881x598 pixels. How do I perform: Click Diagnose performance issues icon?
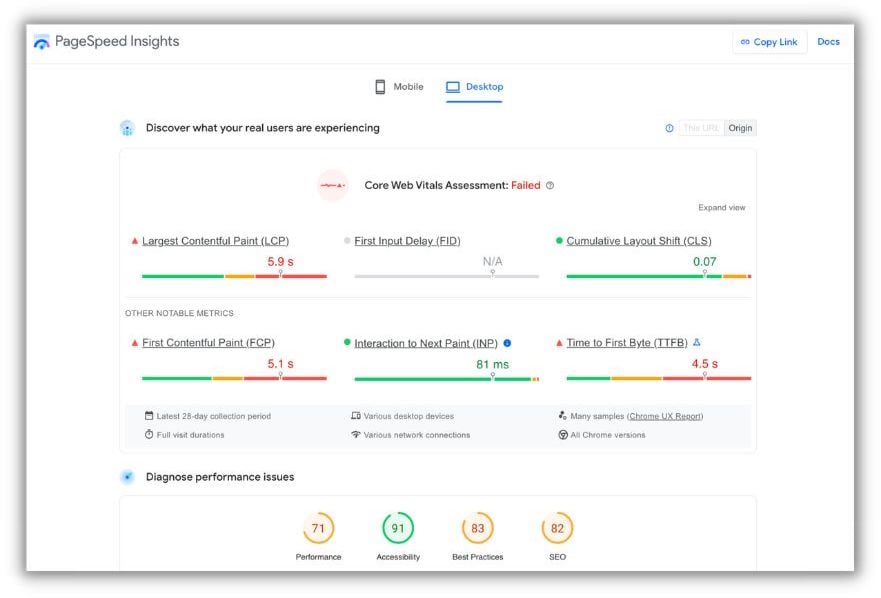tap(128, 477)
